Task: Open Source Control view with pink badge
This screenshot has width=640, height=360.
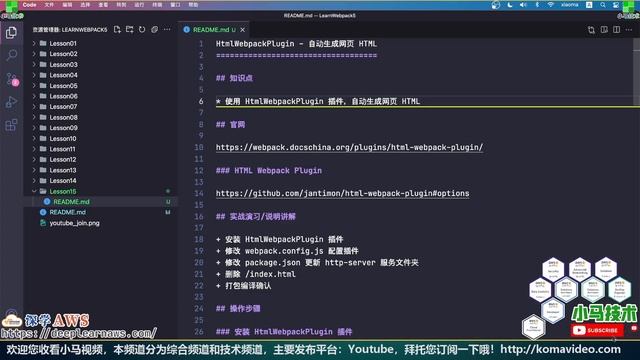Action: click(11, 79)
